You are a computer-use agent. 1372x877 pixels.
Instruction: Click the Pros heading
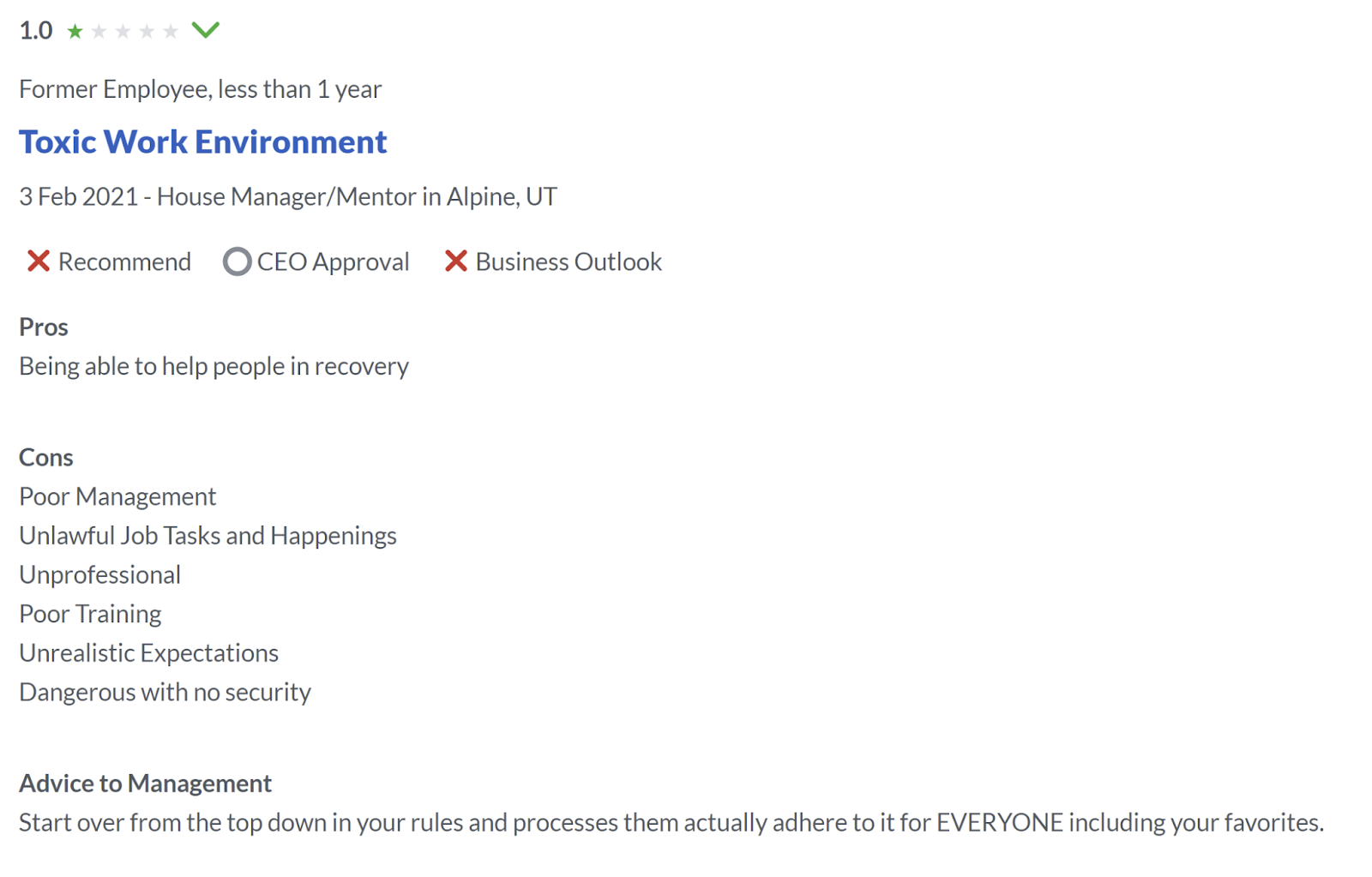(44, 327)
